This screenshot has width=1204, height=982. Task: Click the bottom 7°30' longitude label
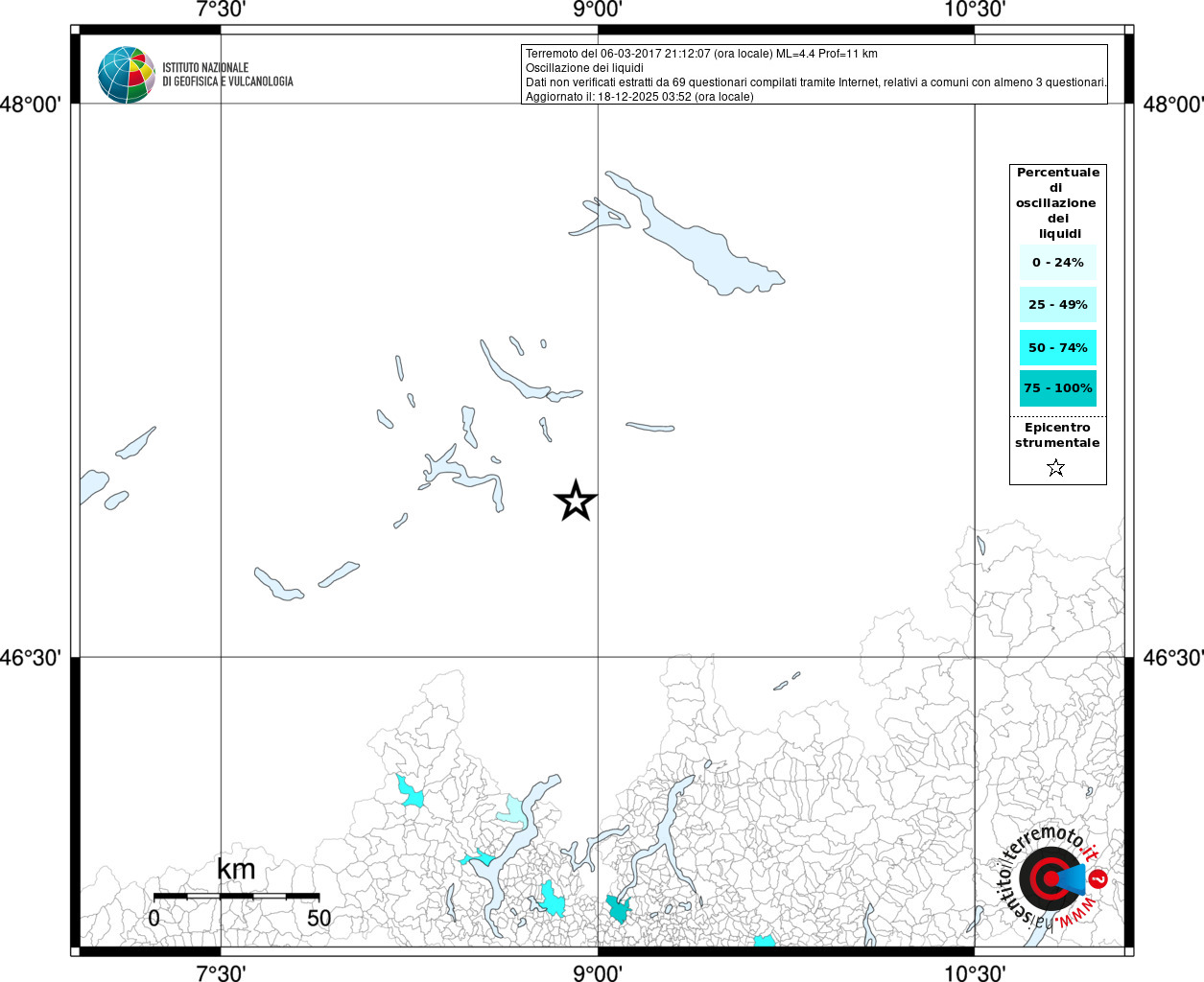tap(221, 973)
